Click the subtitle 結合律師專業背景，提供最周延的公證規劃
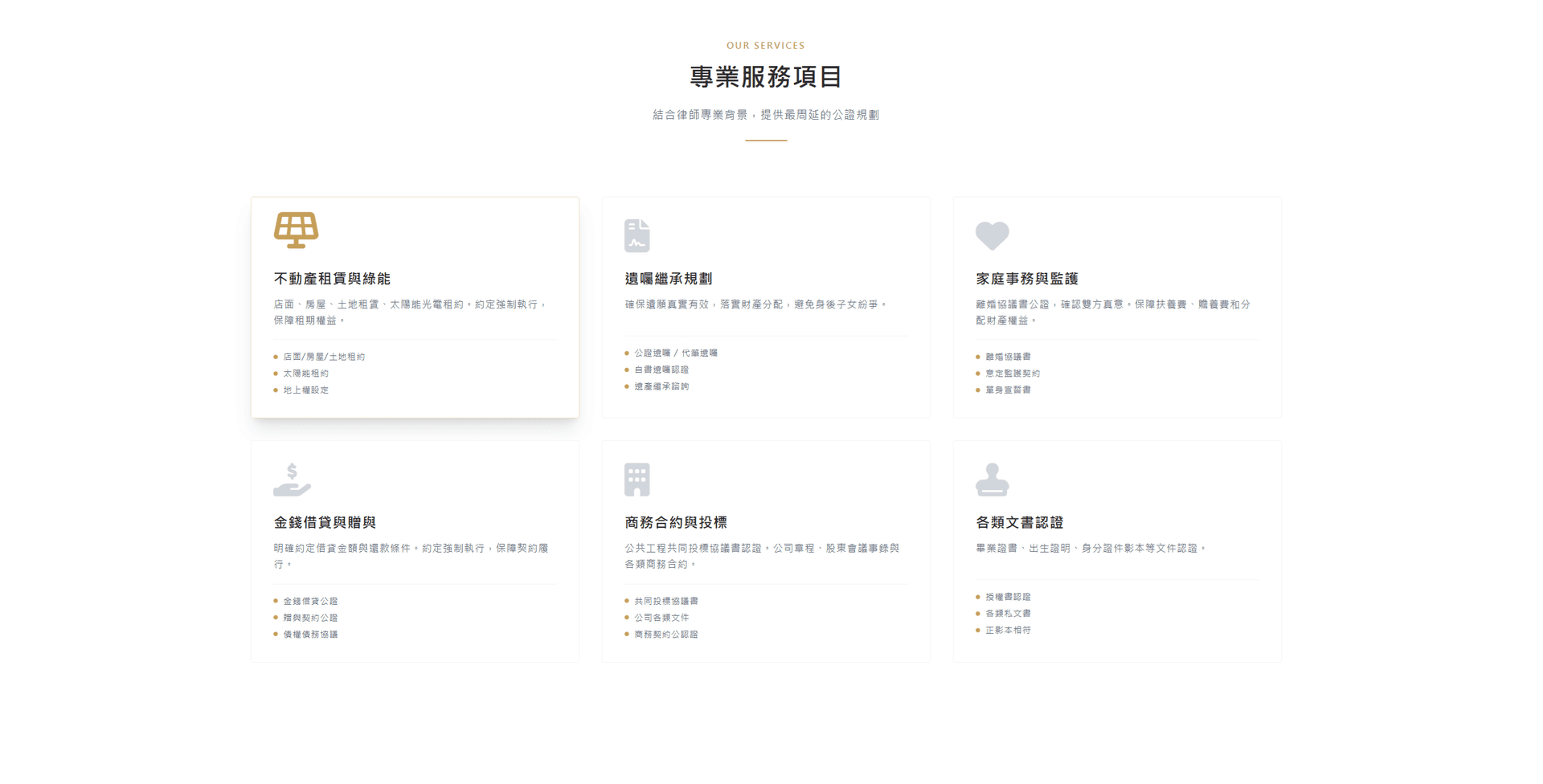Screen dimensions: 1543x784 point(766,115)
